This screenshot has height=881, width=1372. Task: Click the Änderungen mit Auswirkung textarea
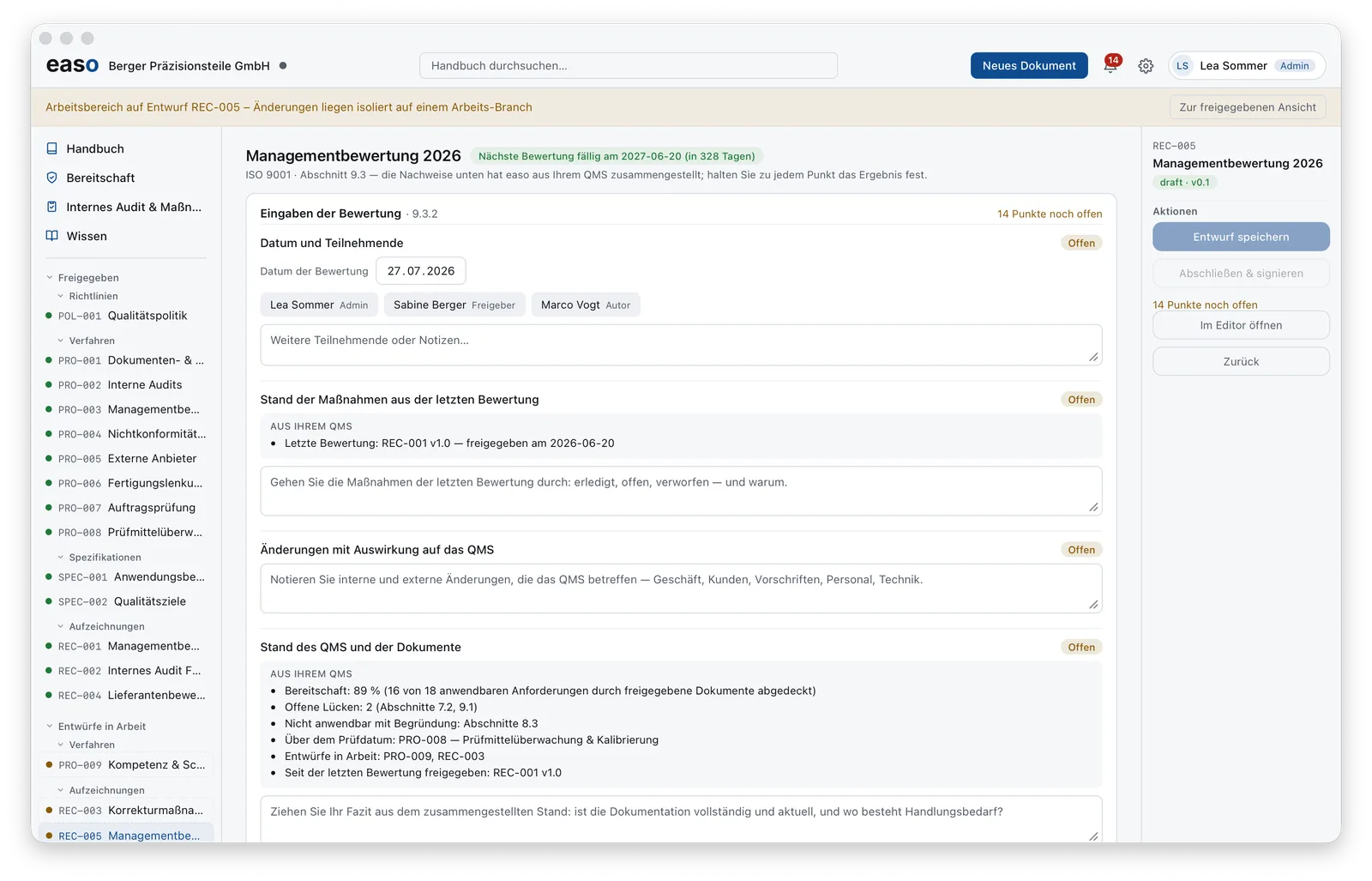(681, 588)
